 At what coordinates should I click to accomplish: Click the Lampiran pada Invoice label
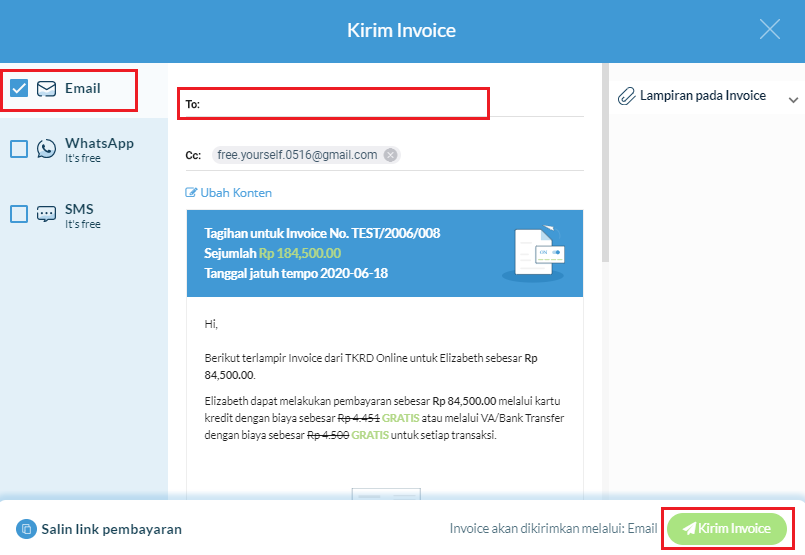(703, 95)
